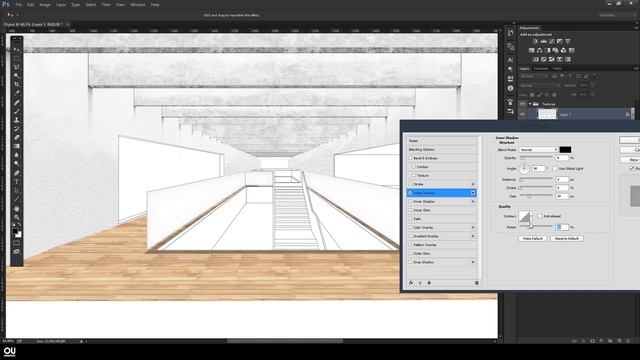Screen dimensions: 640x360
Task: Switch to the Paths tab
Action: click(557, 69)
